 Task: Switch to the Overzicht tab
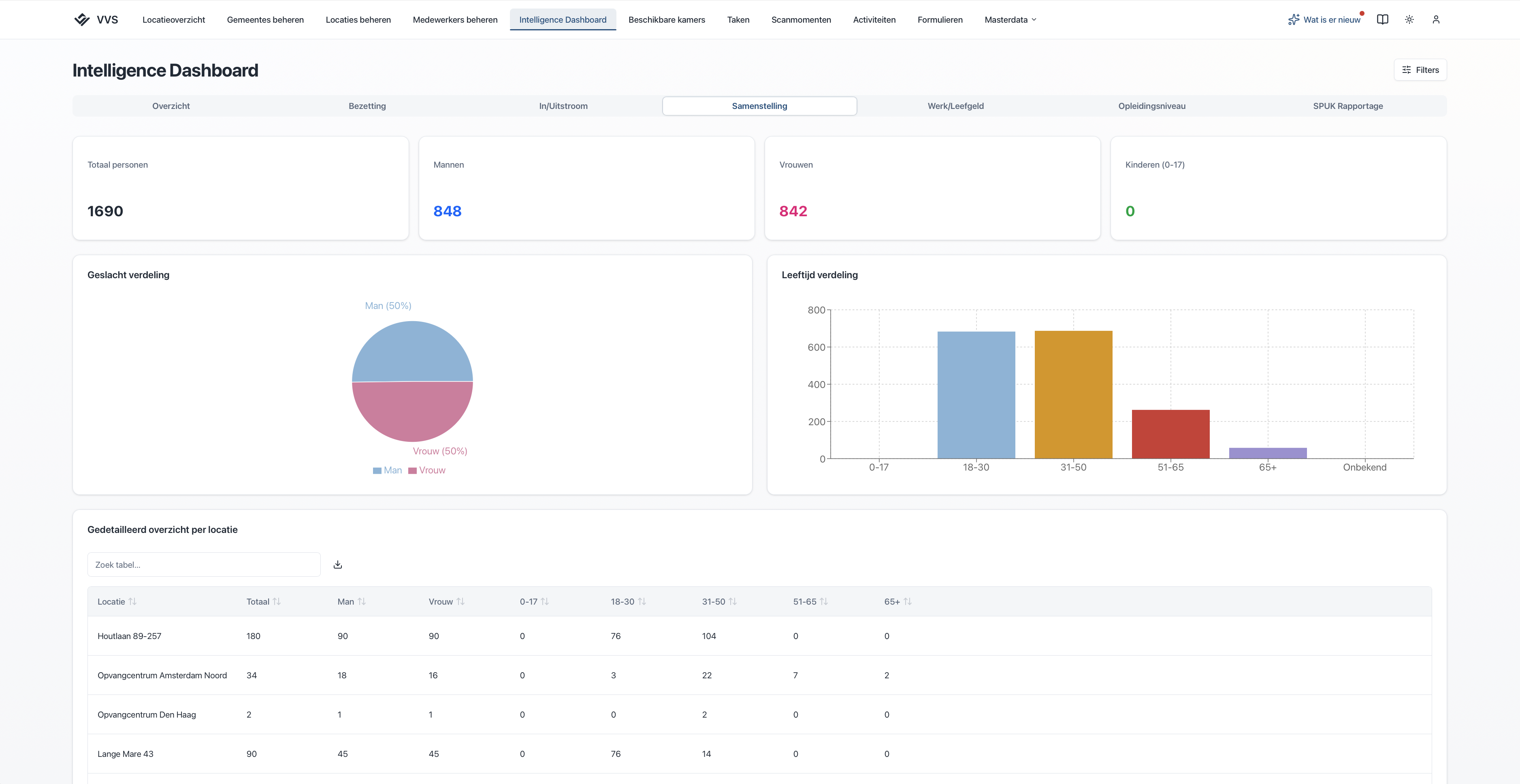click(171, 106)
